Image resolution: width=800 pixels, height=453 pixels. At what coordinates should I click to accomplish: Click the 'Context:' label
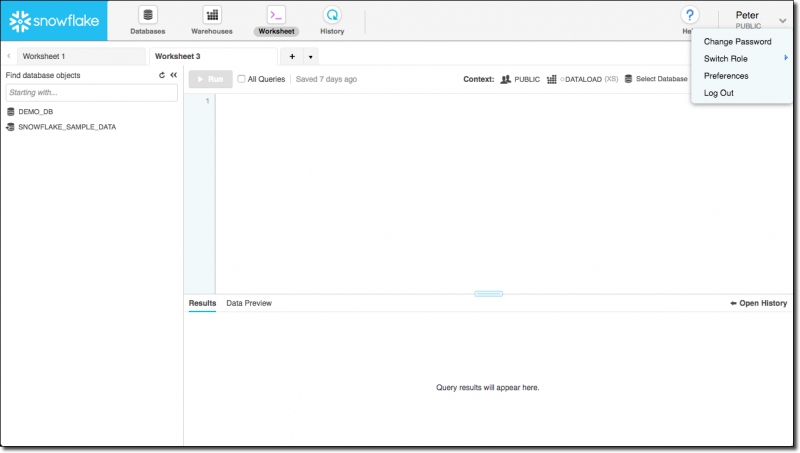pyautogui.click(x=479, y=79)
